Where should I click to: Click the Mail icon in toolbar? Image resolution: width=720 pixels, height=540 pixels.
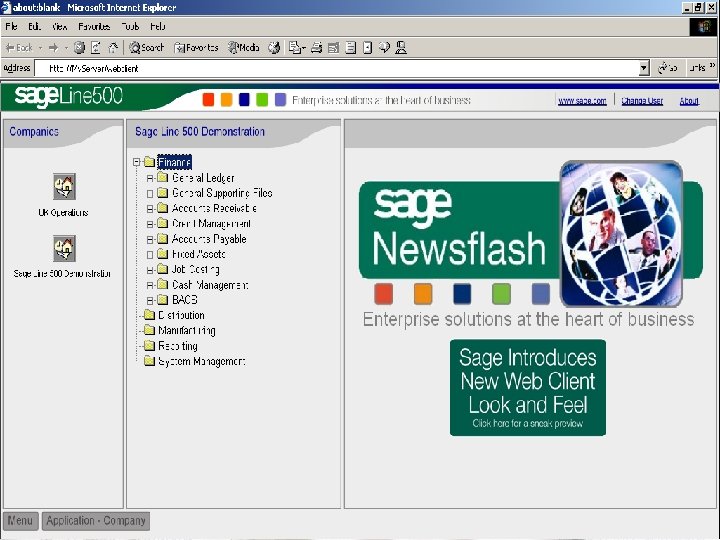point(297,47)
